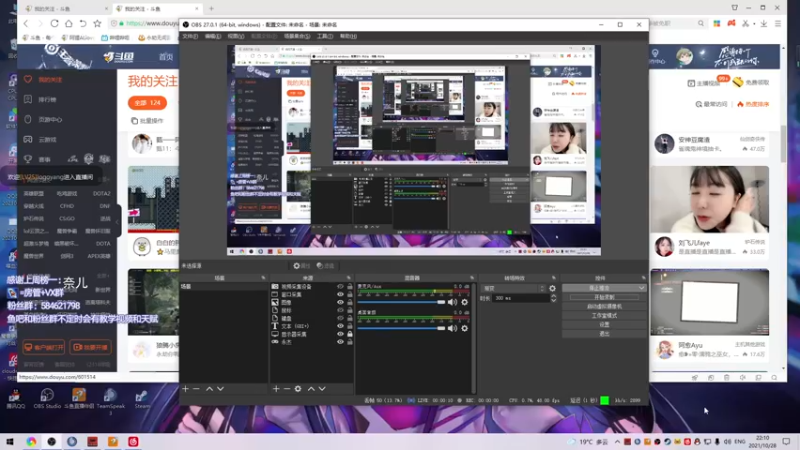This screenshot has height=450, width=800.
Task: Toggle lock on video capture device source
Action: pyautogui.click(x=350, y=287)
